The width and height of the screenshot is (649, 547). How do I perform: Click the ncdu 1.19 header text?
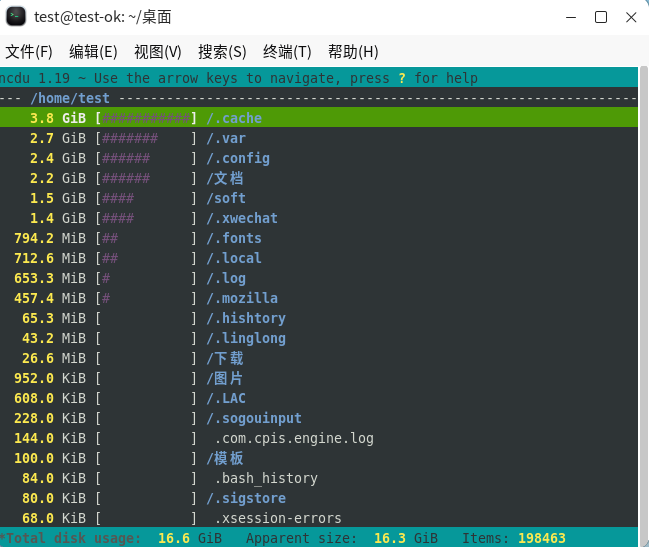(35, 78)
